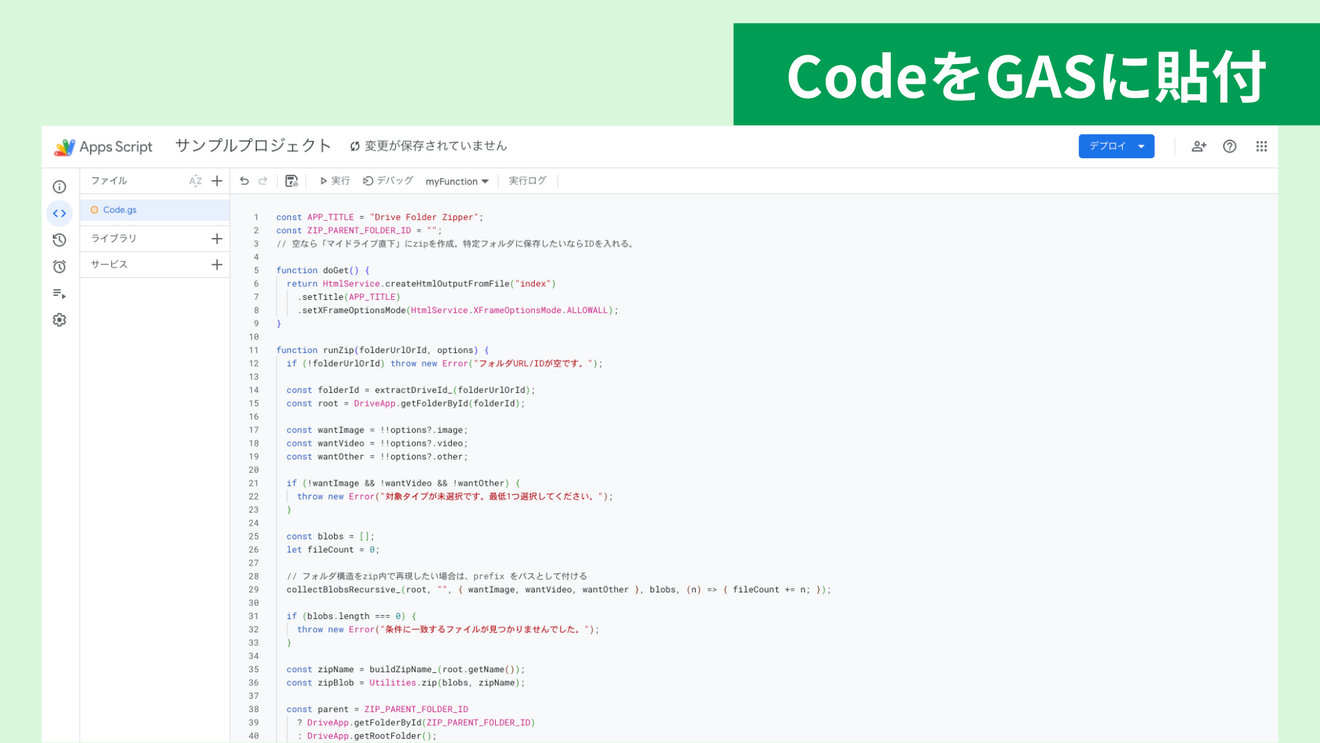Open the myFunction function dropdown
This screenshot has height=743, width=1320.
pos(457,181)
